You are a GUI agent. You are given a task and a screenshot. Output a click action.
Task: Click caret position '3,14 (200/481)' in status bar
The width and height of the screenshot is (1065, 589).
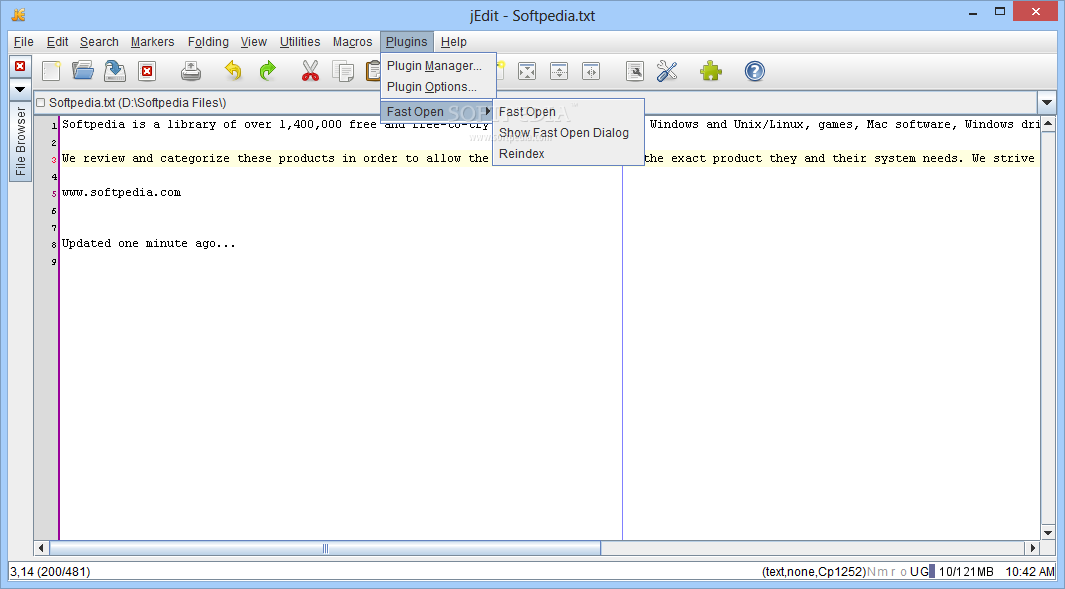click(50, 572)
